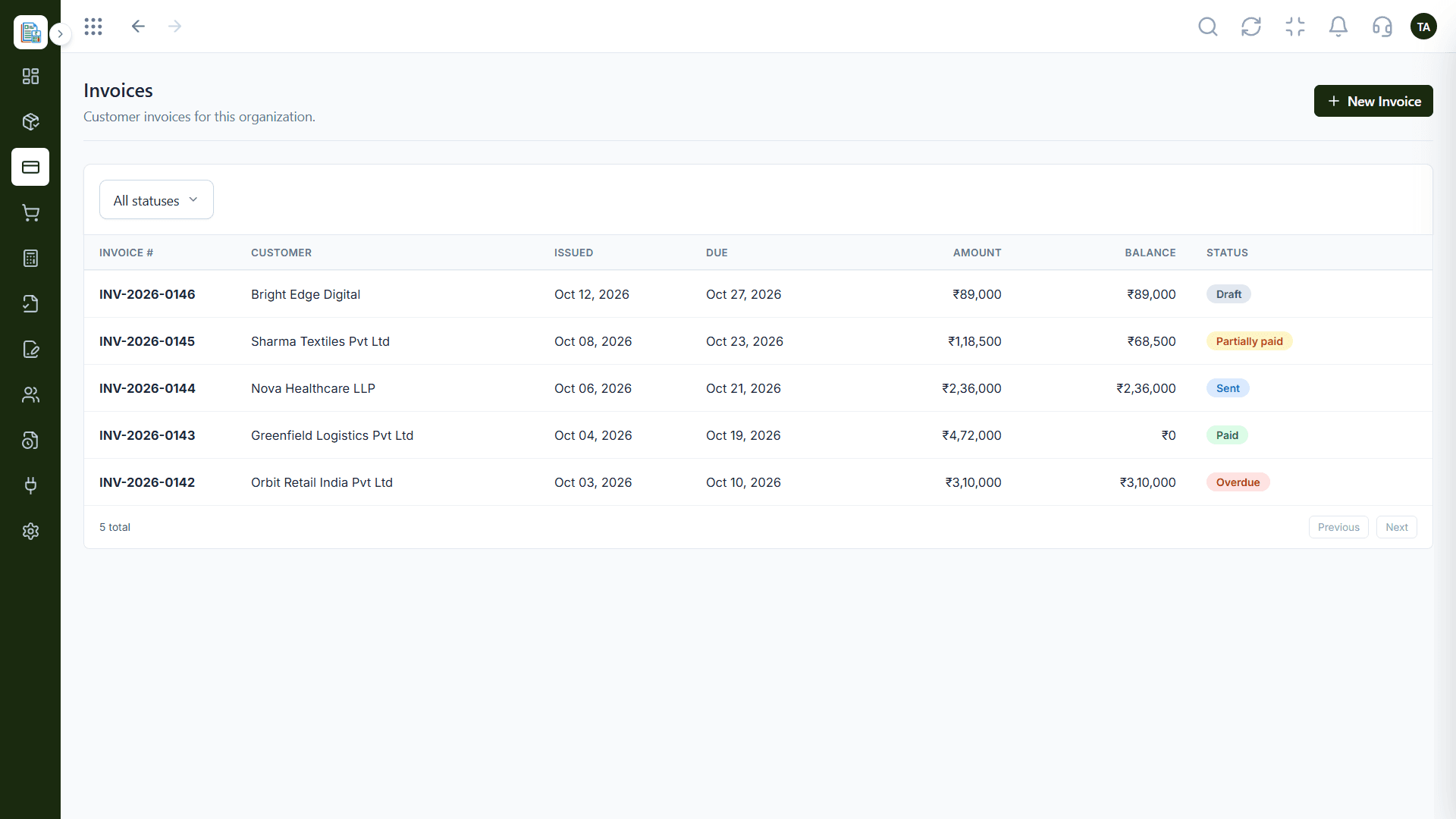Open the apps grid launcher
The height and width of the screenshot is (819, 1456).
click(x=93, y=27)
